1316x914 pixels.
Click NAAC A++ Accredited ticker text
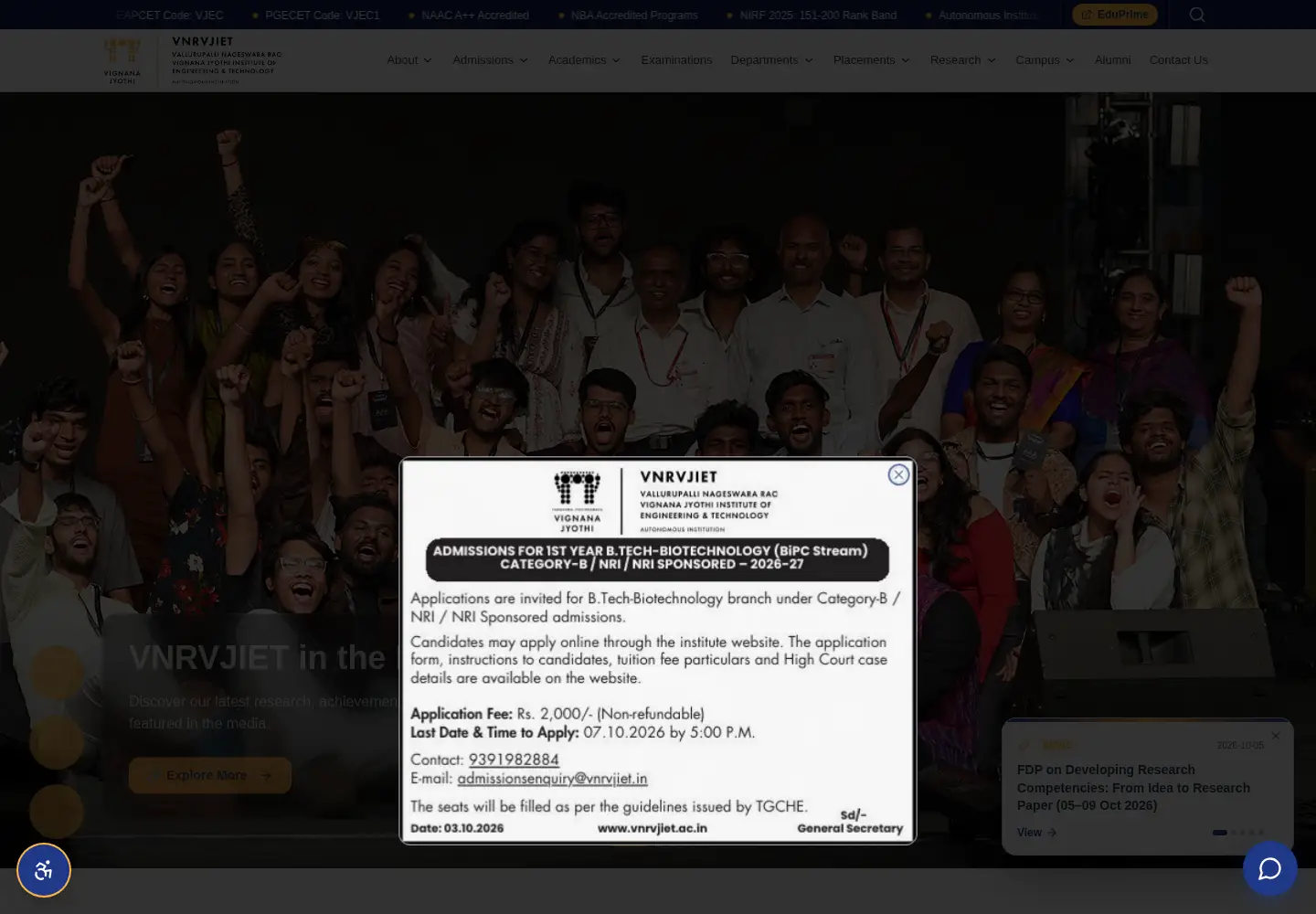click(x=475, y=16)
